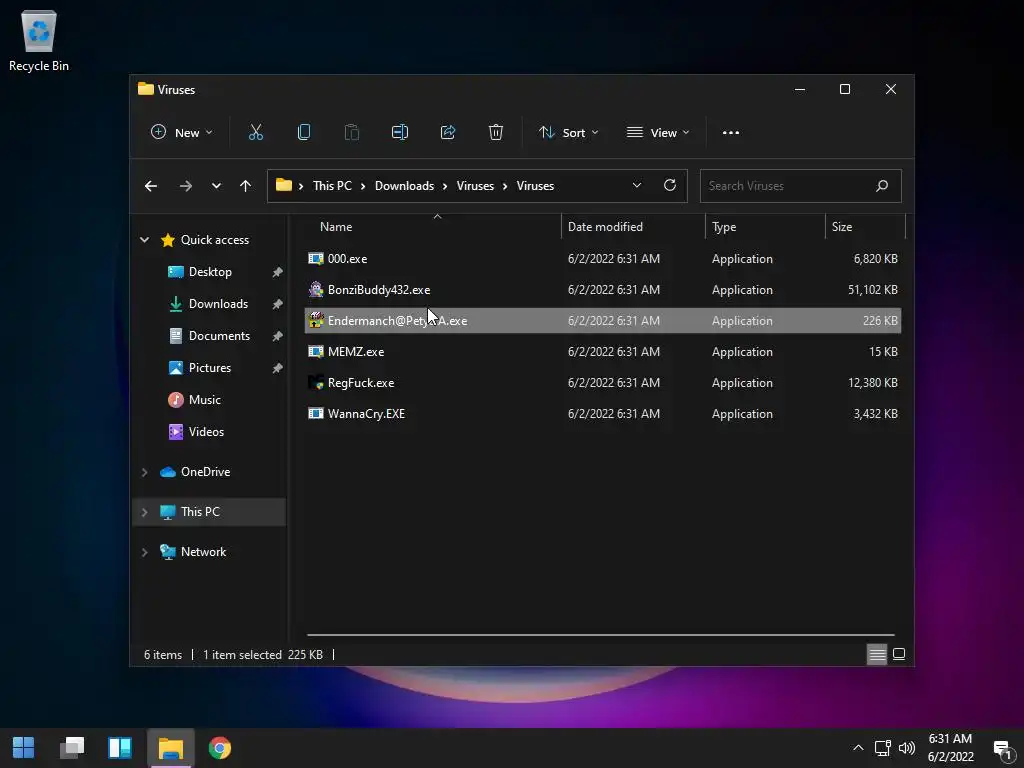Select the 000.exe file

pos(603,259)
